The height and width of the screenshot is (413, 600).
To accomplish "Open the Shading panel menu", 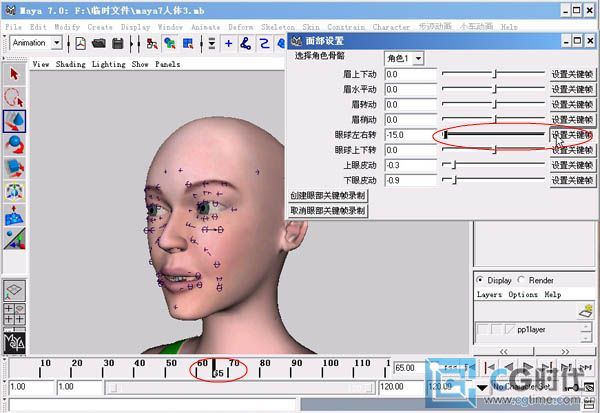I will pos(70,64).
